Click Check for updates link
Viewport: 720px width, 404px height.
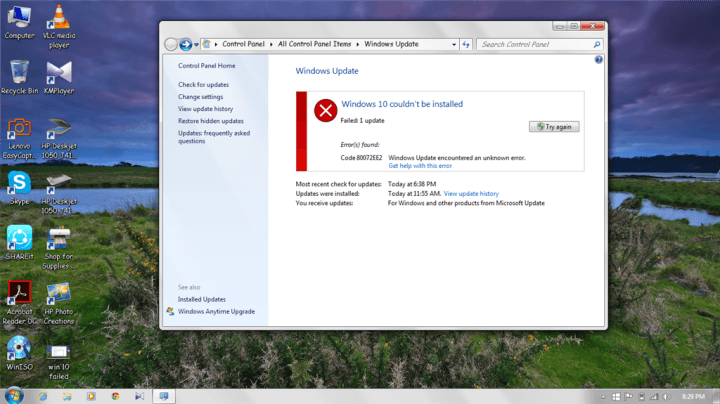coord(203,84)
